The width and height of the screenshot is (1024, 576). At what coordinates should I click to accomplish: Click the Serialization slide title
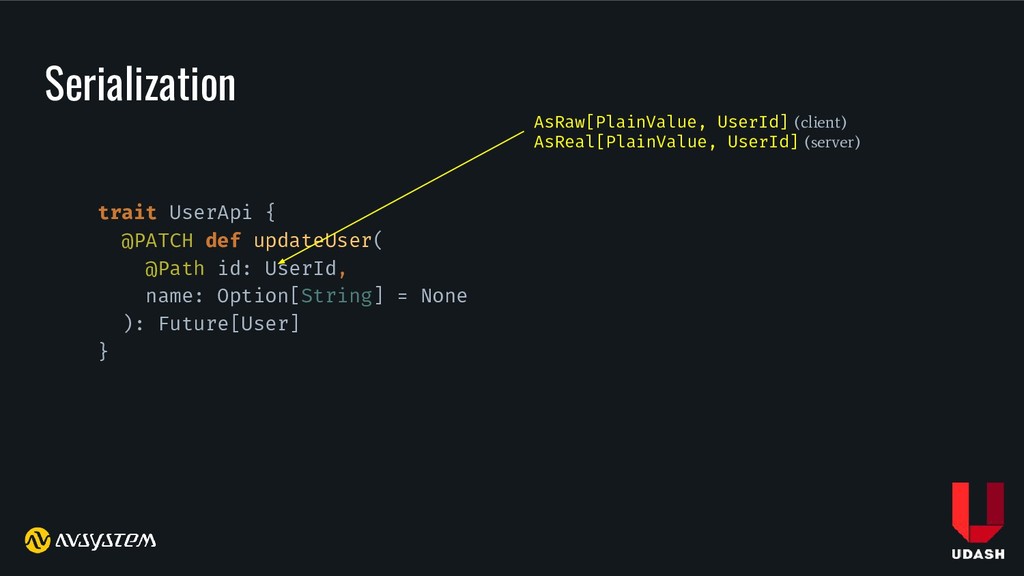click(x=140, y=84)
